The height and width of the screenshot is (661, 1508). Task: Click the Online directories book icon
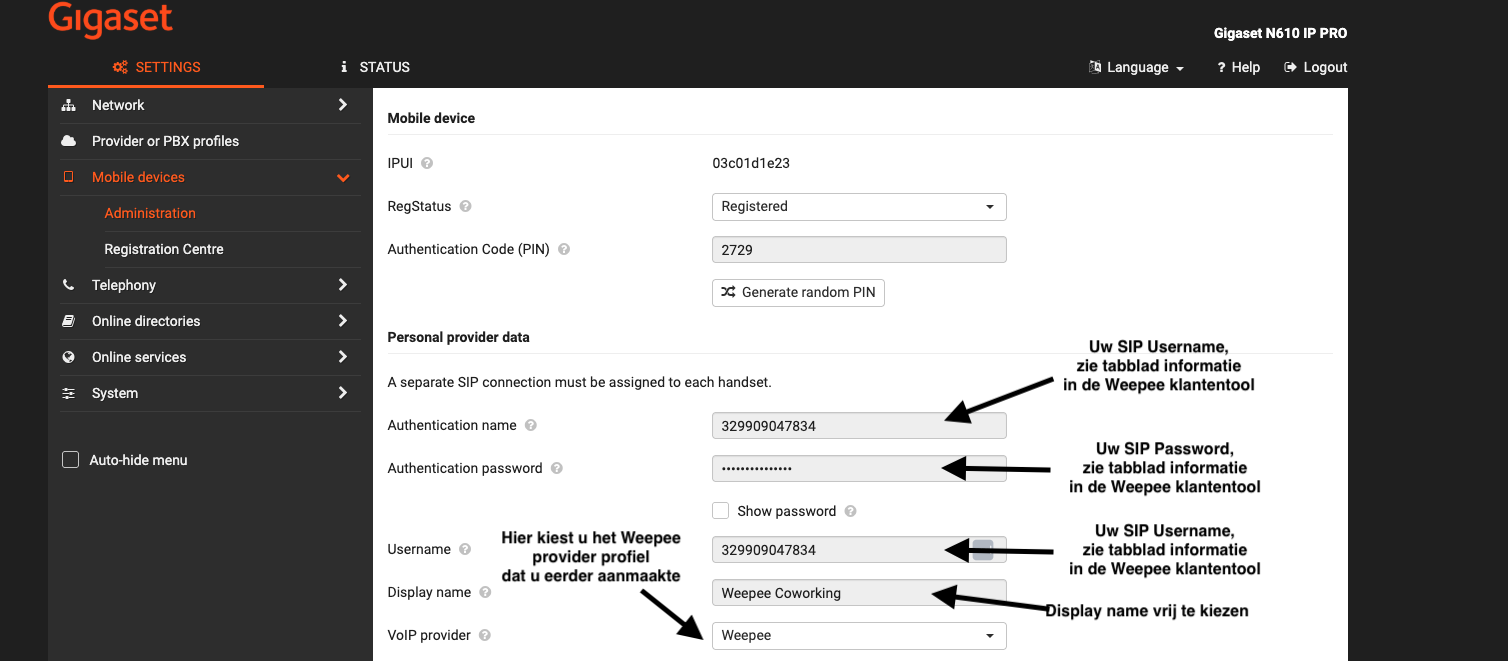tap(69, 321)
